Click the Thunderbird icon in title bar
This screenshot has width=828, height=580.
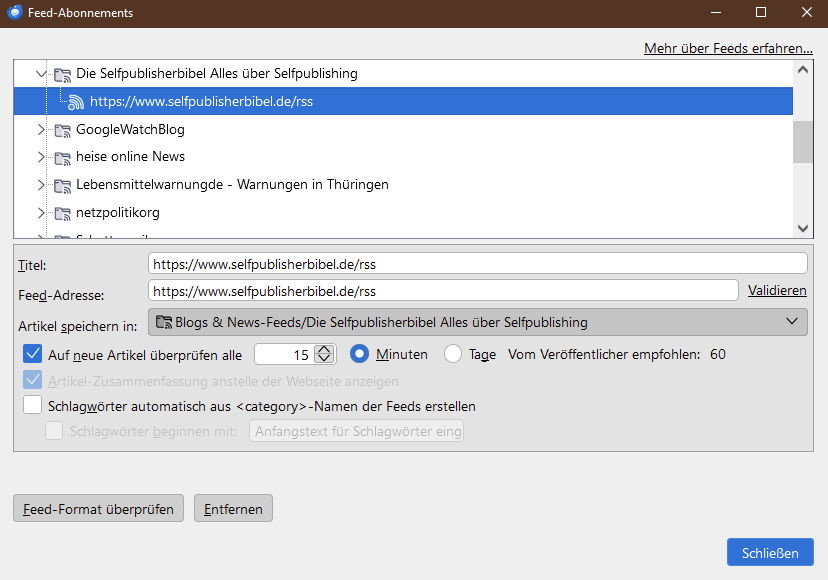click(15, 13)
